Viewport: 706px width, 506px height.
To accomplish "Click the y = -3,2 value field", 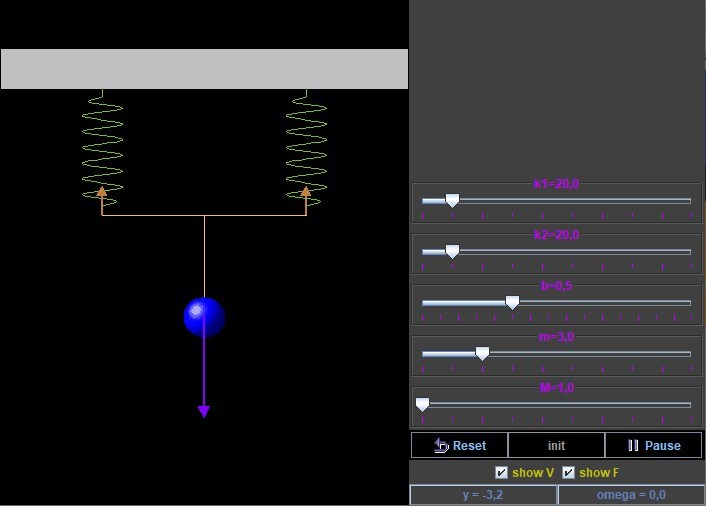I will [x=482, y=495].
